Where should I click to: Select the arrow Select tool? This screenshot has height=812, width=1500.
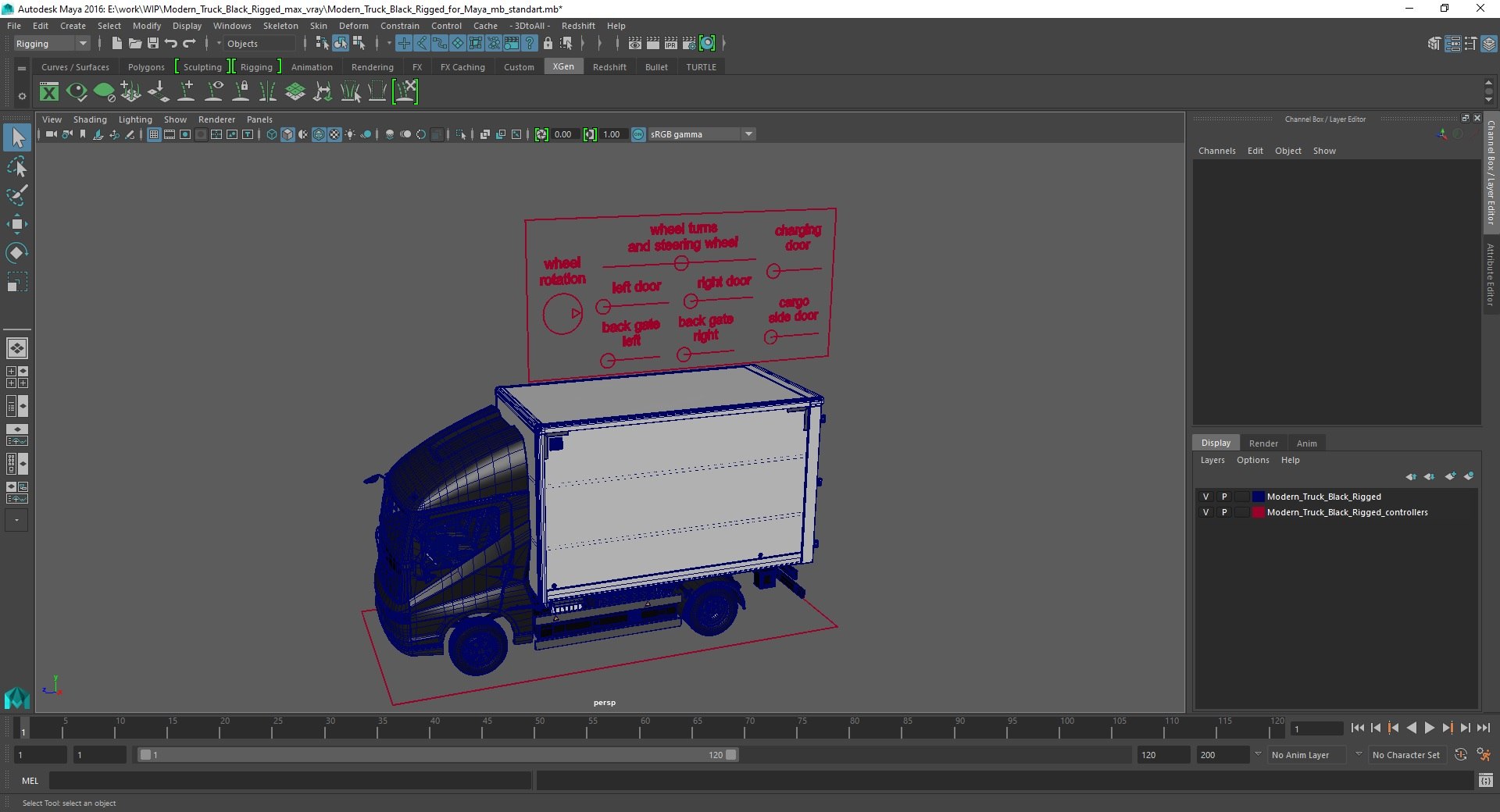point(17,138)
